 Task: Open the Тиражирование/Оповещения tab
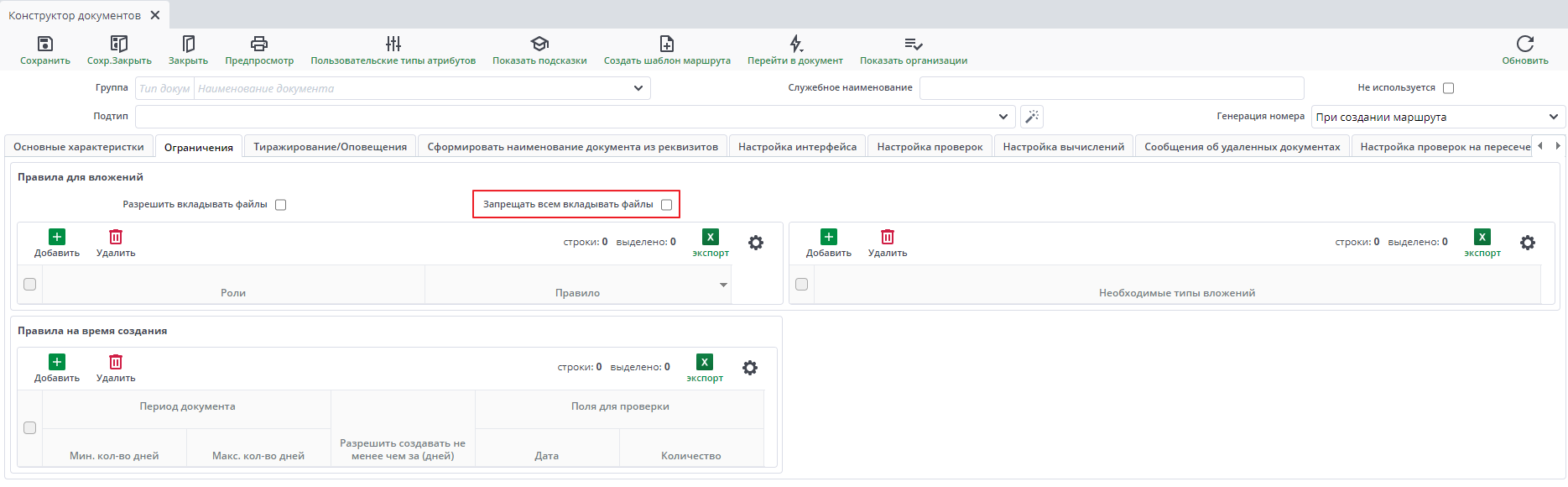330,147
